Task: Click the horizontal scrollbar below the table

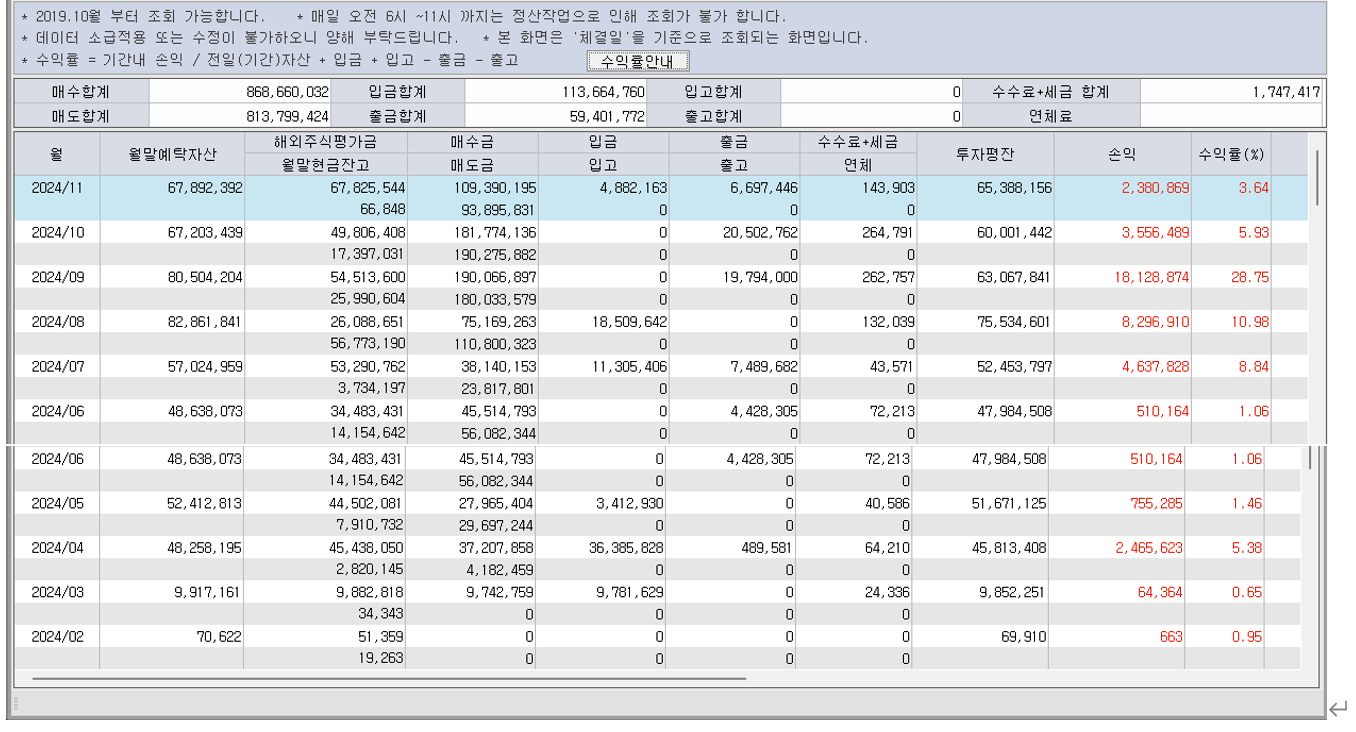Action: tap(388, 678)
